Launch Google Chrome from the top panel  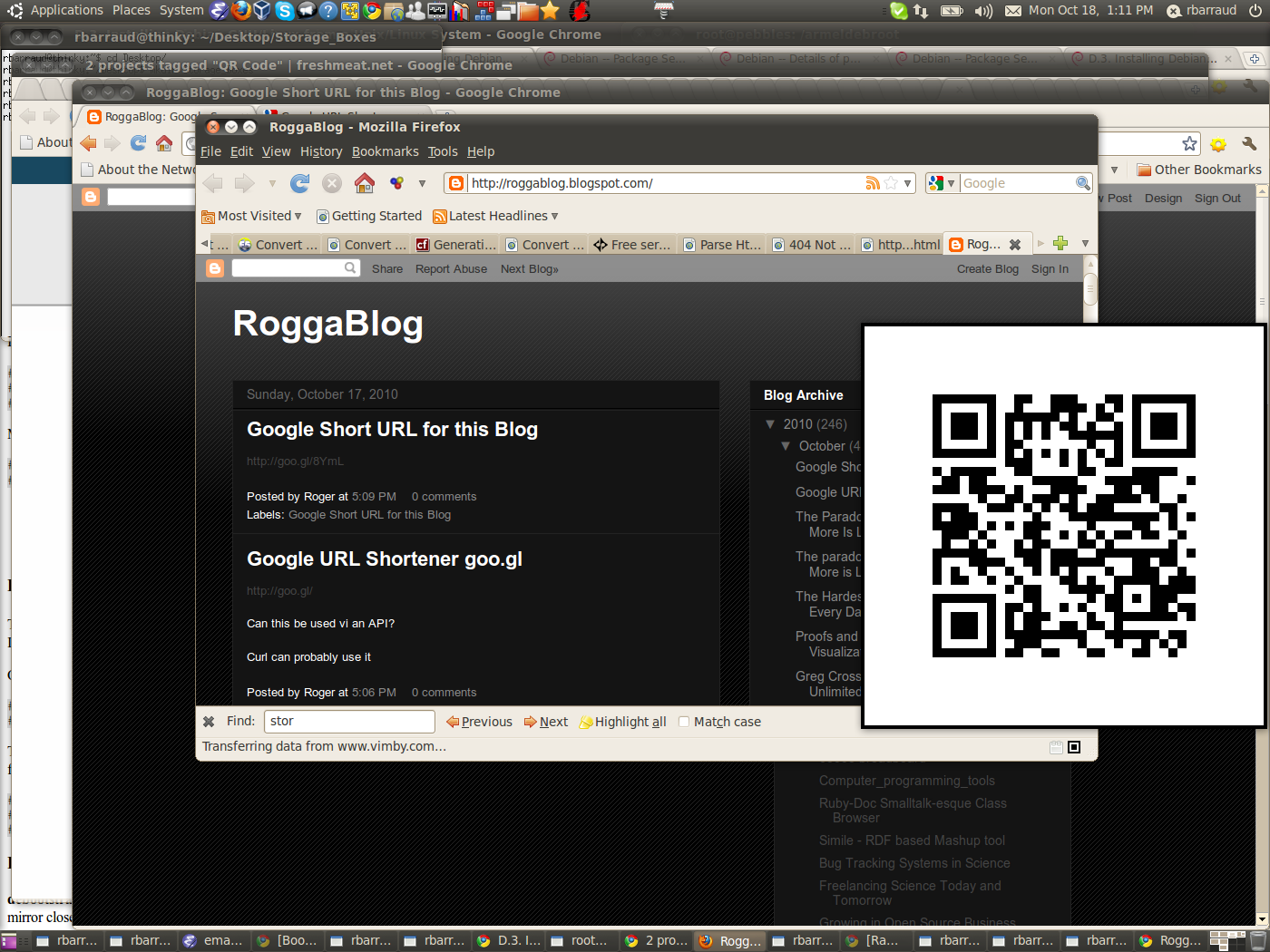tap(372, 11)
